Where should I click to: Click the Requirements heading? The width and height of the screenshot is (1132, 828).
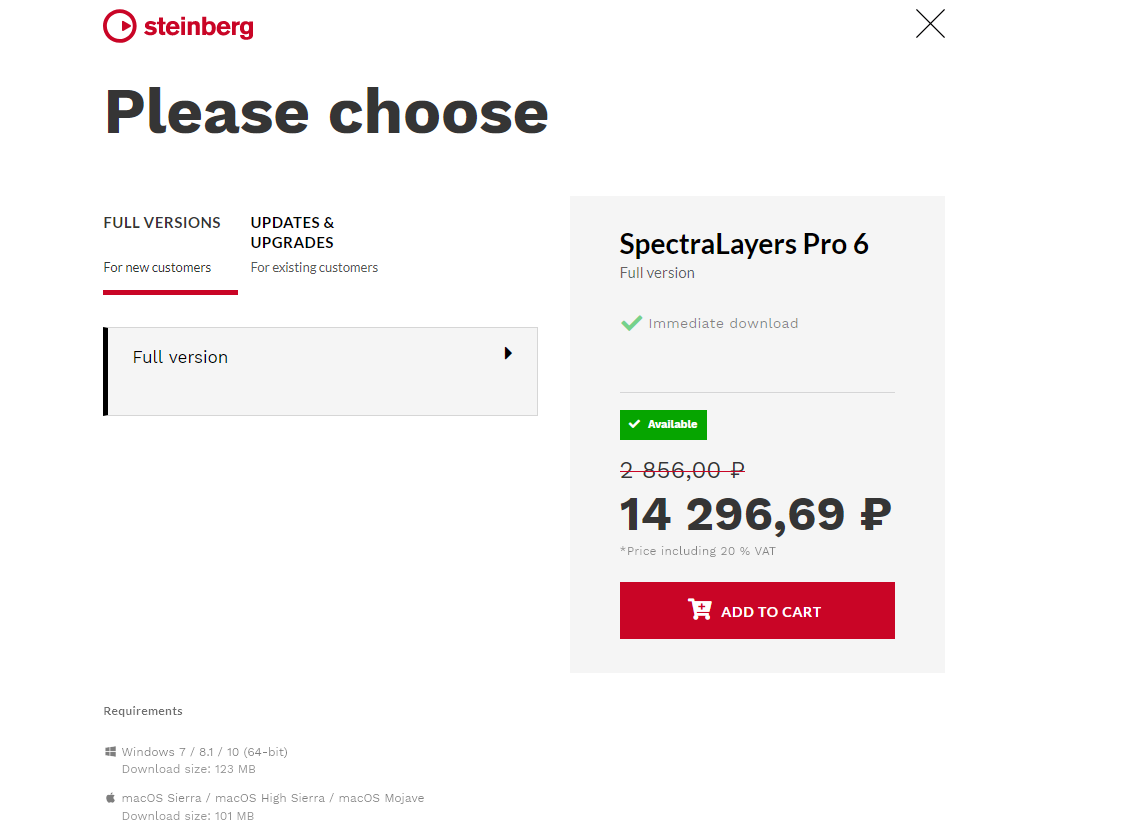coord(143,711)
